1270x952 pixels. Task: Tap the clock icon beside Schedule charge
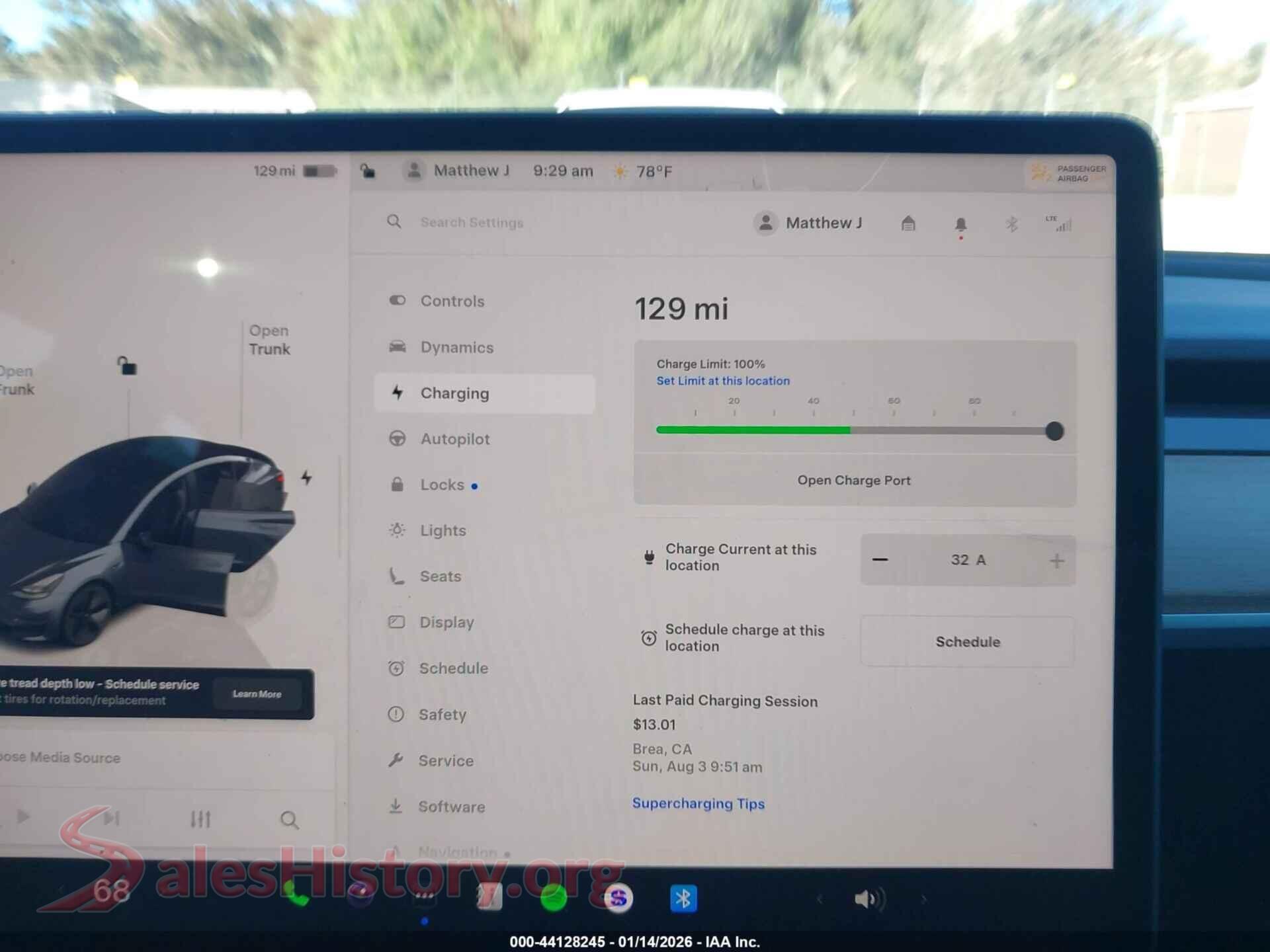649,638
